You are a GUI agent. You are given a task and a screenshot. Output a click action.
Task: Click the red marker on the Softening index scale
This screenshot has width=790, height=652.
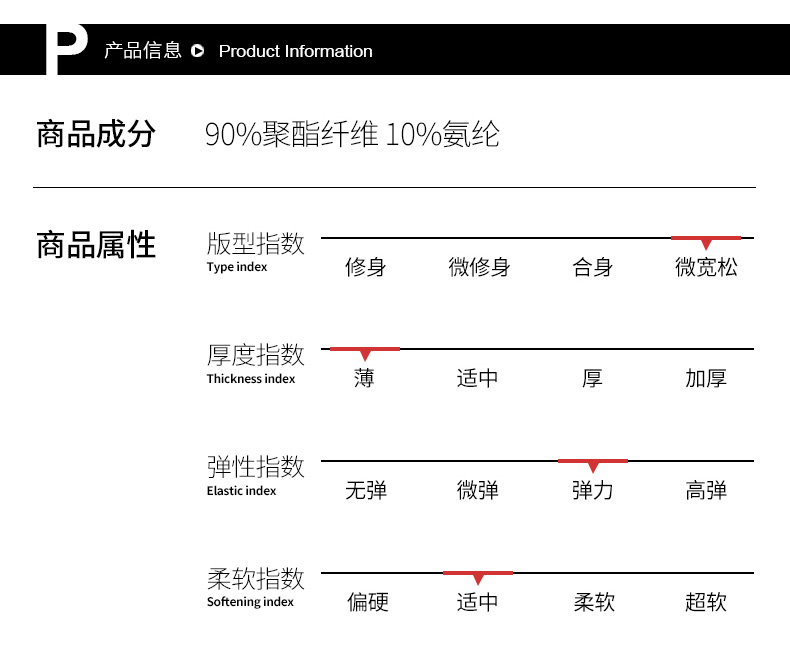[478, 575]
